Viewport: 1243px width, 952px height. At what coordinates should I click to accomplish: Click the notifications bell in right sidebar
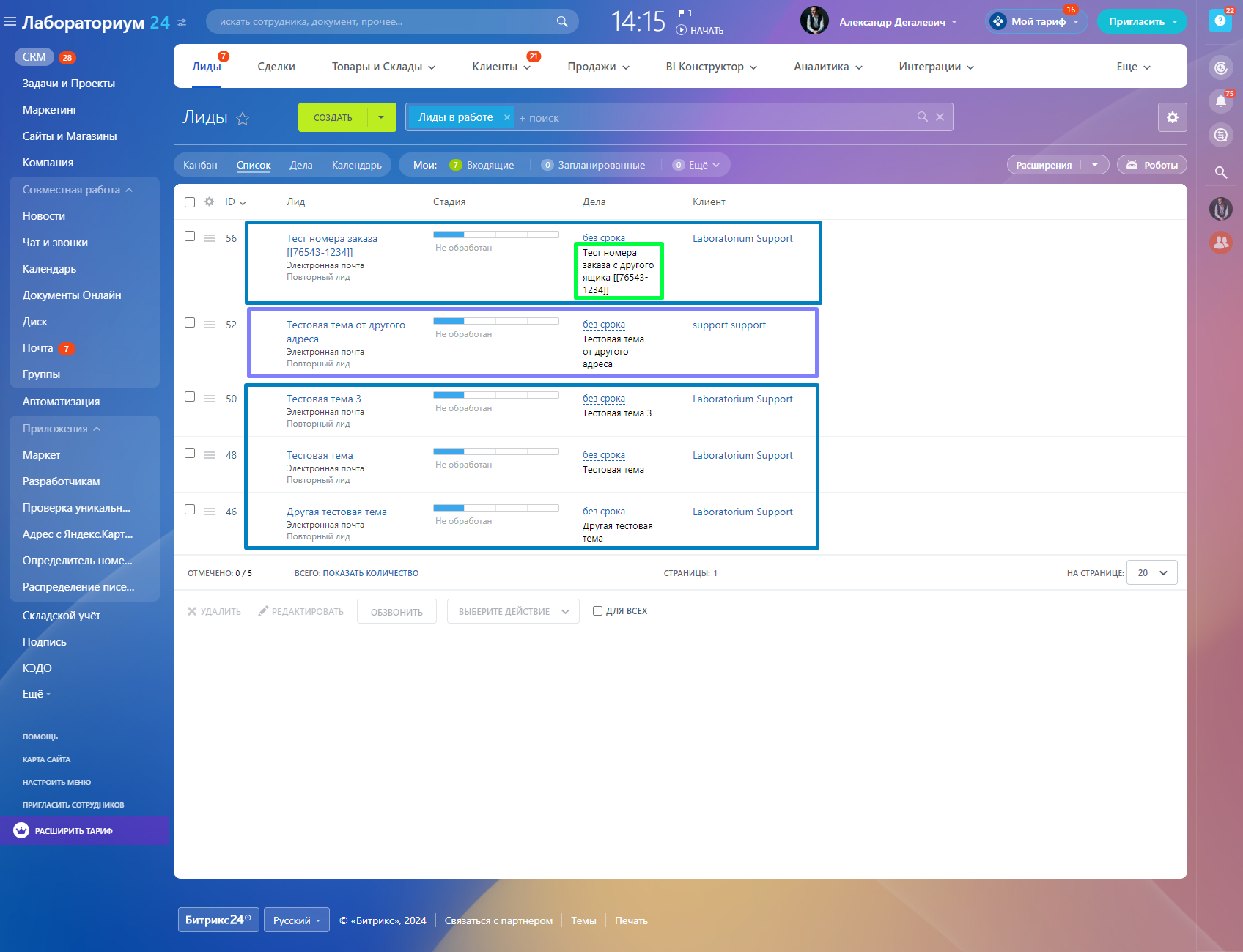point(1220,101)
